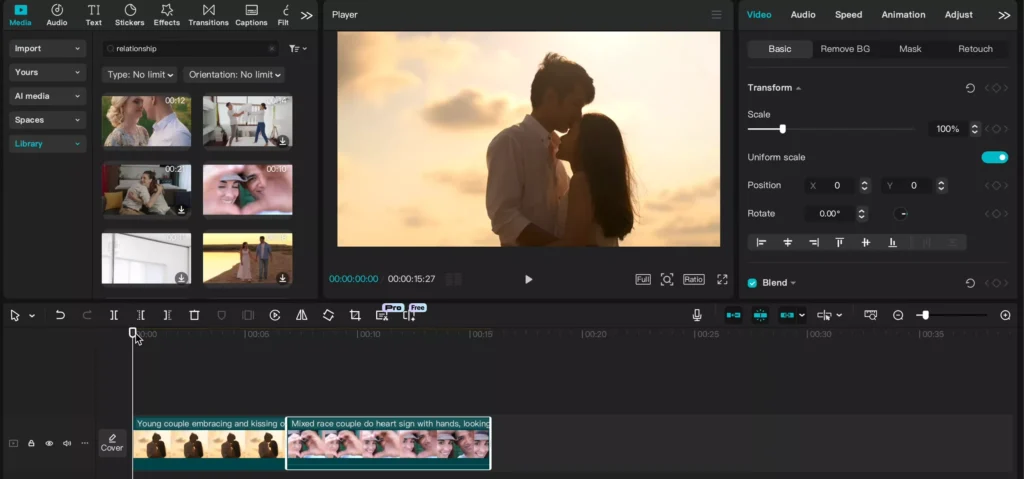Open the Player hamburger menu
1024x479 pixels.
pos(716,14)
